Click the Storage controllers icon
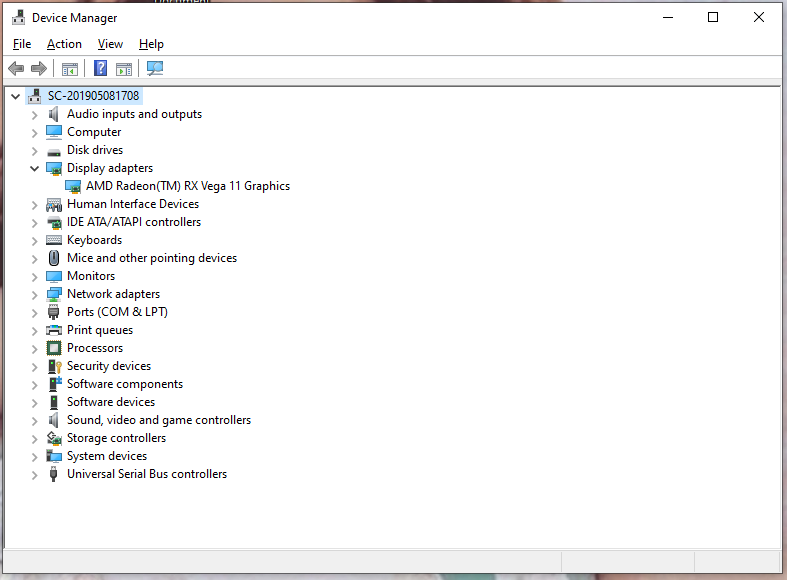 54,438
